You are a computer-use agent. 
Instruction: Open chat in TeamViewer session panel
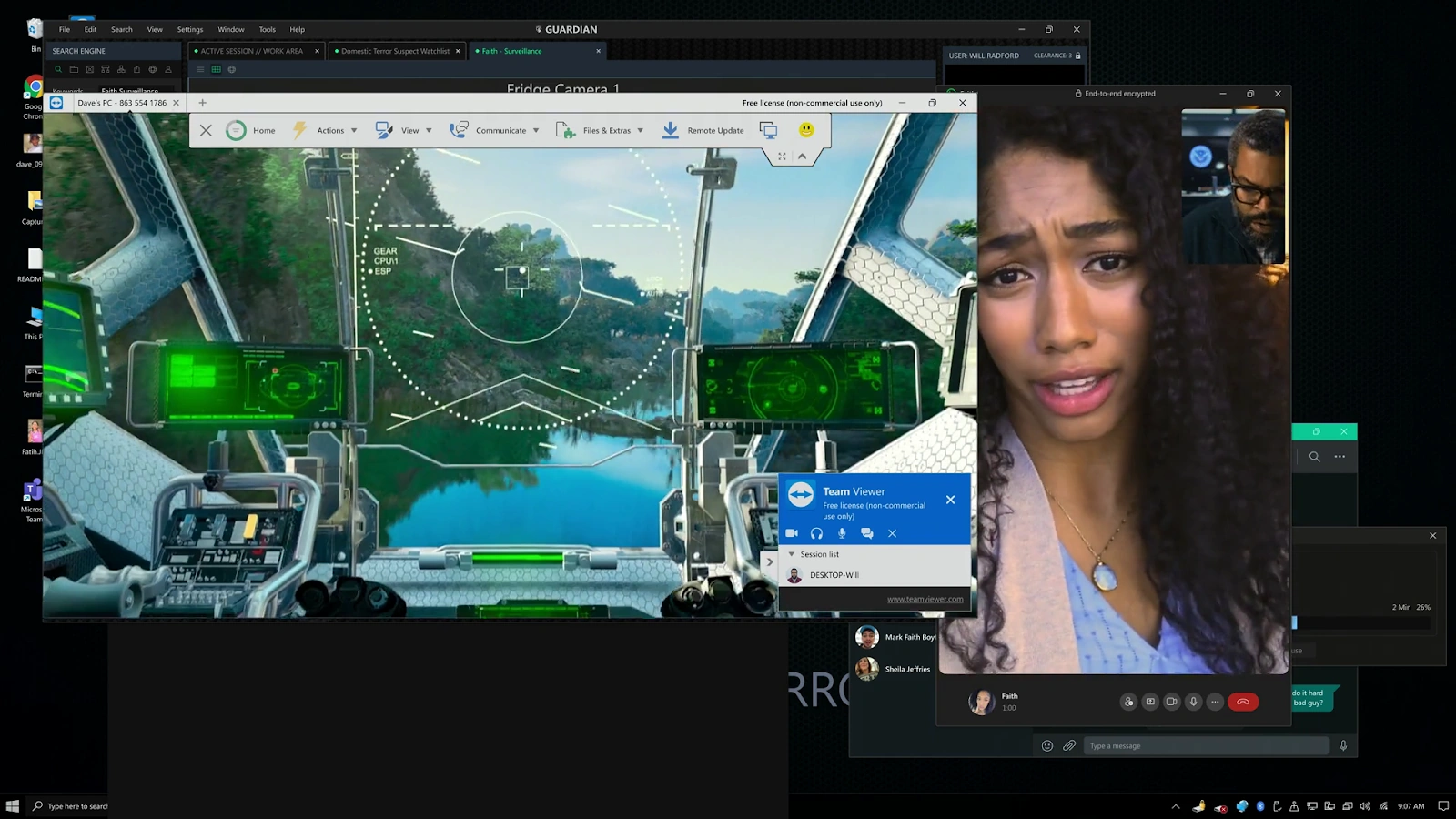coord(866,533)
